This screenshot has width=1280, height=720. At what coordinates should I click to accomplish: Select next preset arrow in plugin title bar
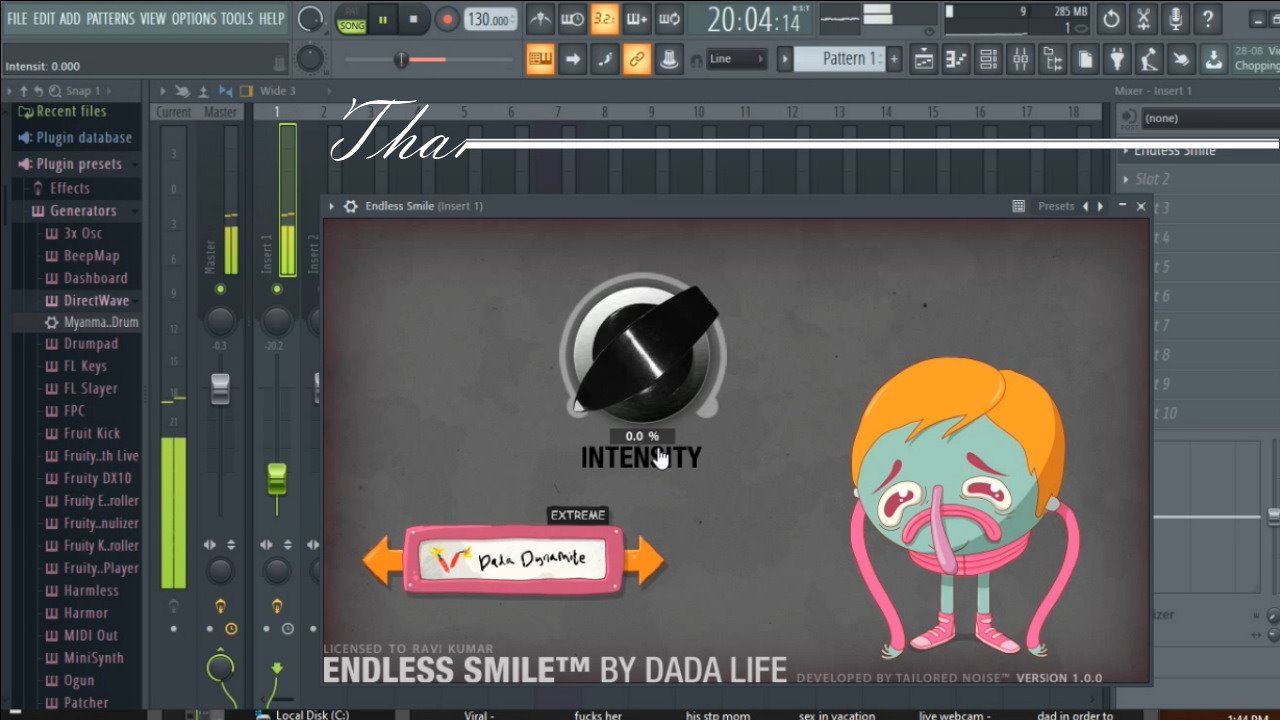(x=1101, y=206)
